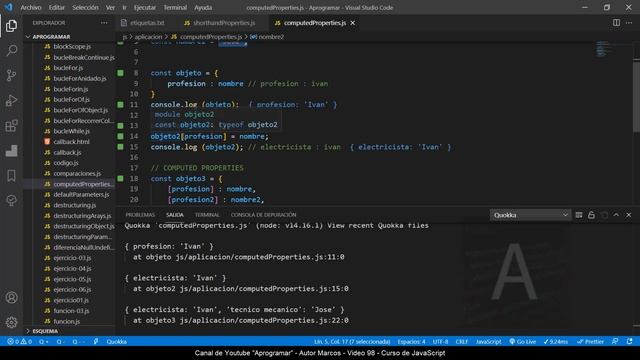
Task: Click the errors and warnings status indicator
Action: (x=20, y=342)
